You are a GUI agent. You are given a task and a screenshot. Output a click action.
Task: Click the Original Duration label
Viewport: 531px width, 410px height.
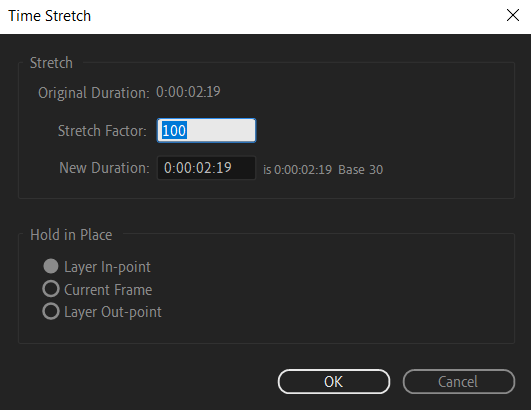coord(93,93)
